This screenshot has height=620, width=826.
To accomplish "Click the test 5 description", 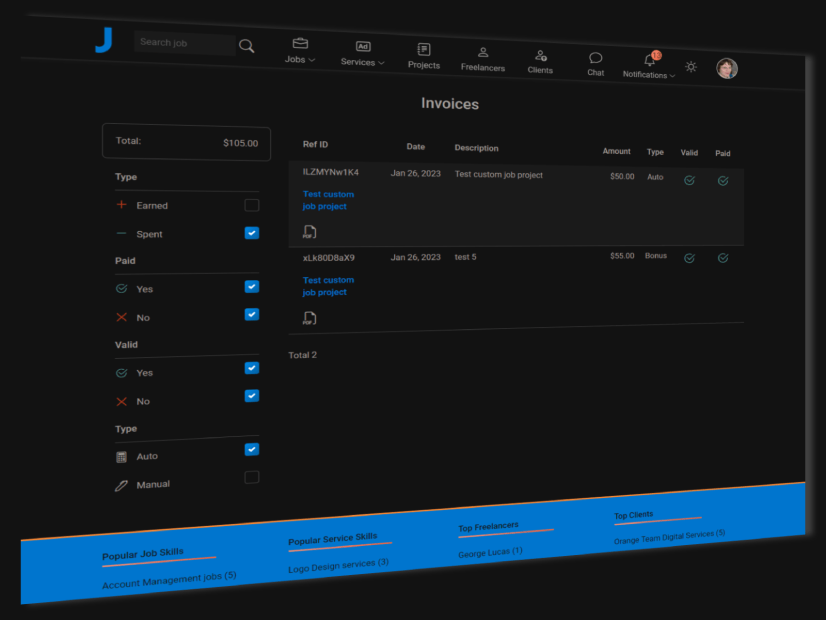I will 465,257.
